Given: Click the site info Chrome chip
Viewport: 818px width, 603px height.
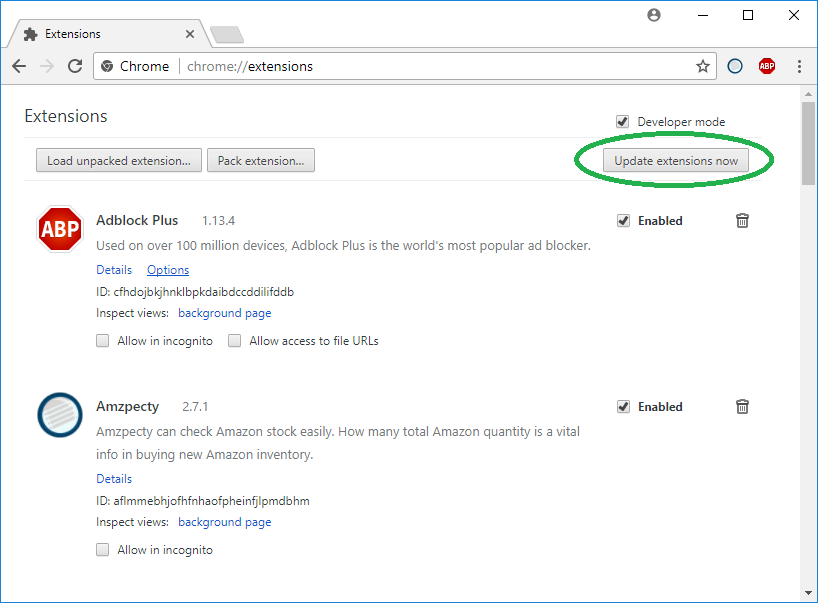Looking at the screenshot, I should tap(136, 66).
